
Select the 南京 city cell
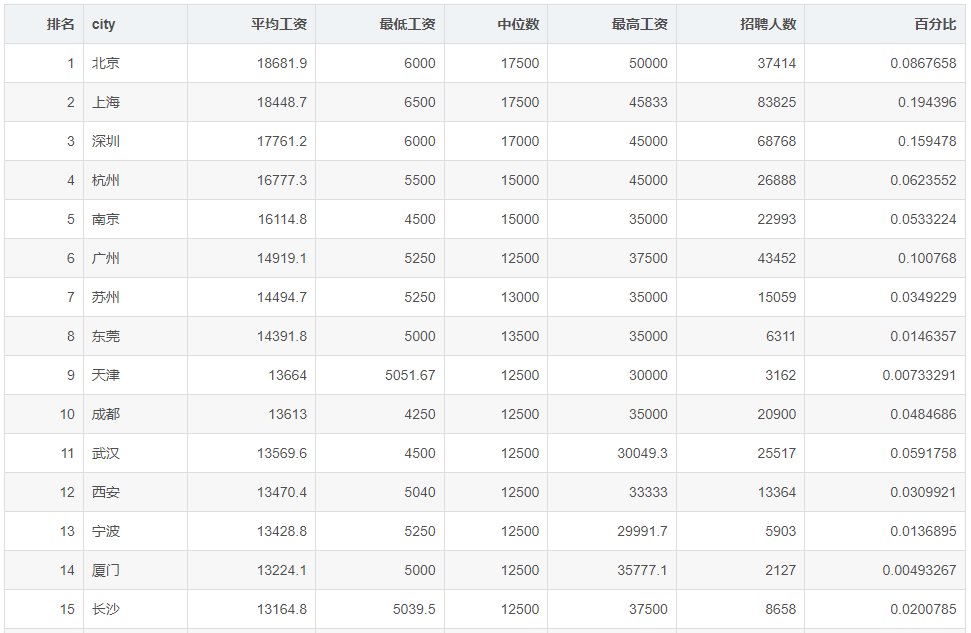[x=136, y=219]
